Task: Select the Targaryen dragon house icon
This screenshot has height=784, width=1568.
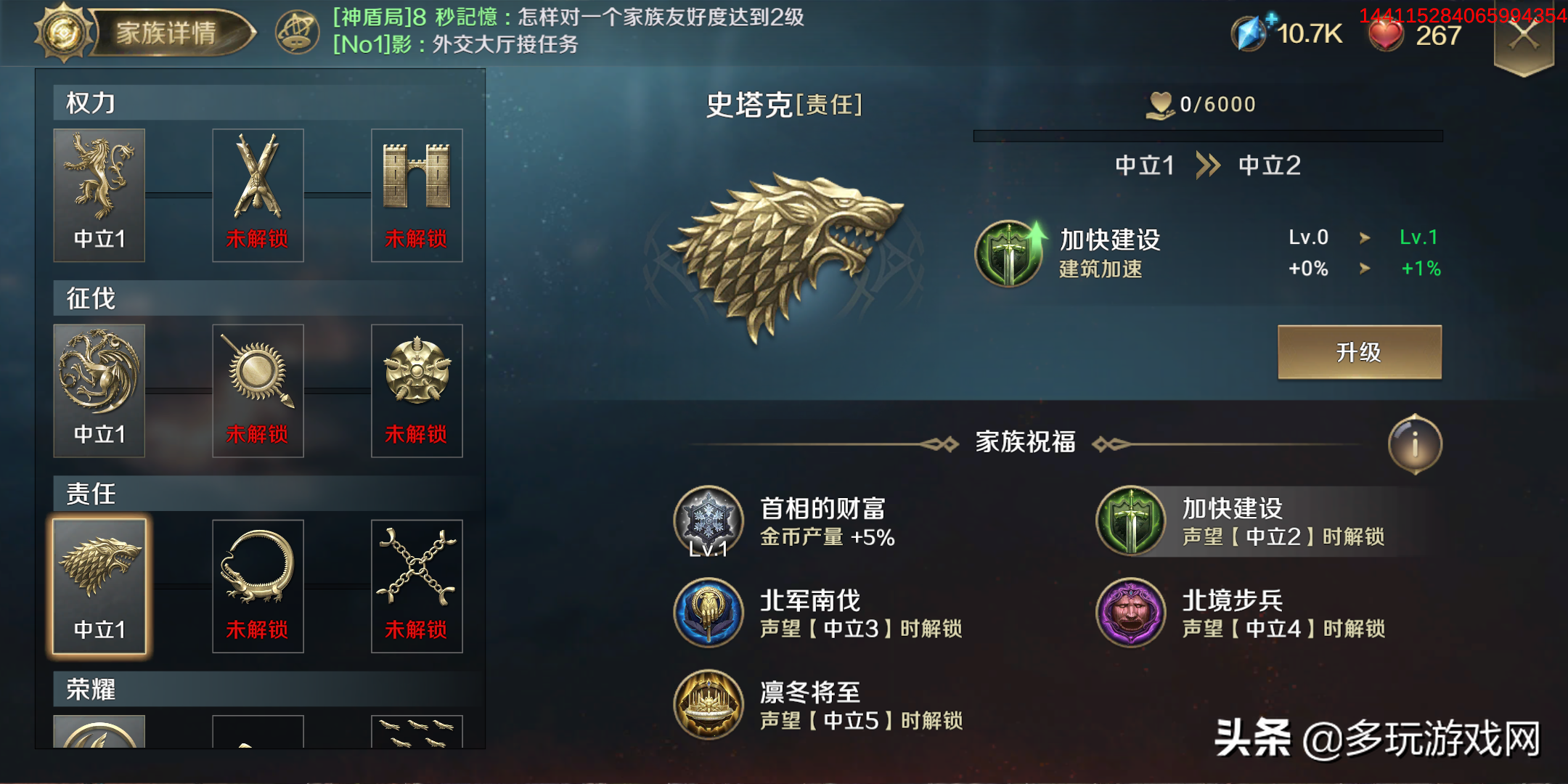Action: click(99, 391)
